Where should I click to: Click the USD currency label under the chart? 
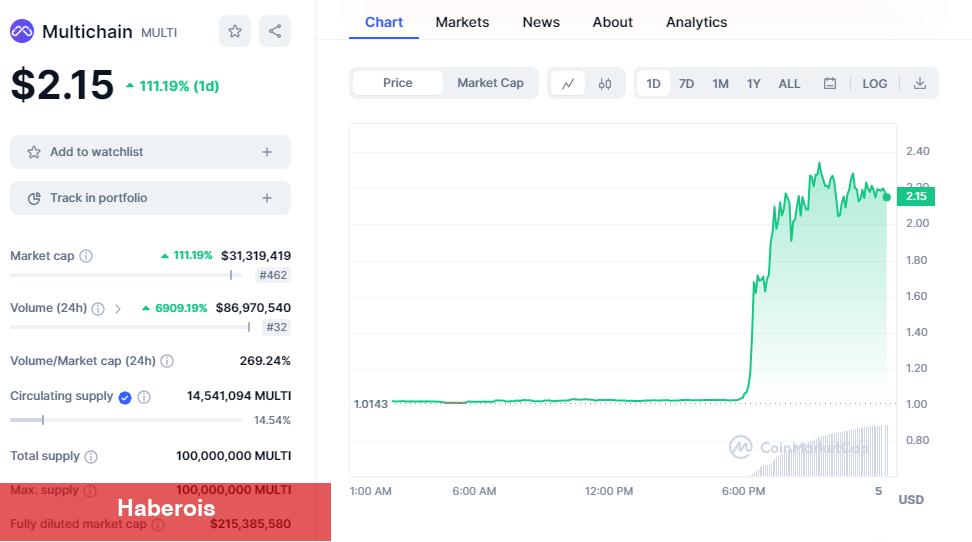tap(911, 500)
